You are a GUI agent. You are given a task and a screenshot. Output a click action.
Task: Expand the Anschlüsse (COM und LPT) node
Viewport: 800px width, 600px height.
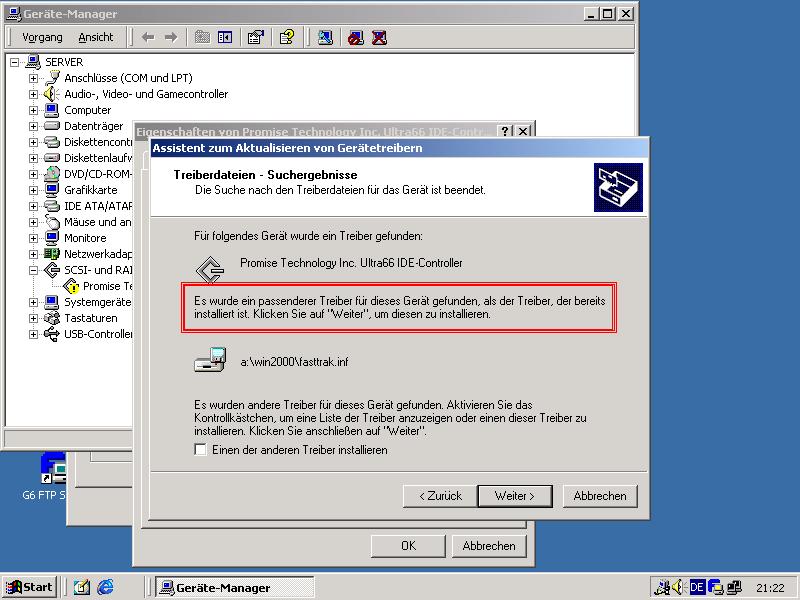click(x=33, y=78)
